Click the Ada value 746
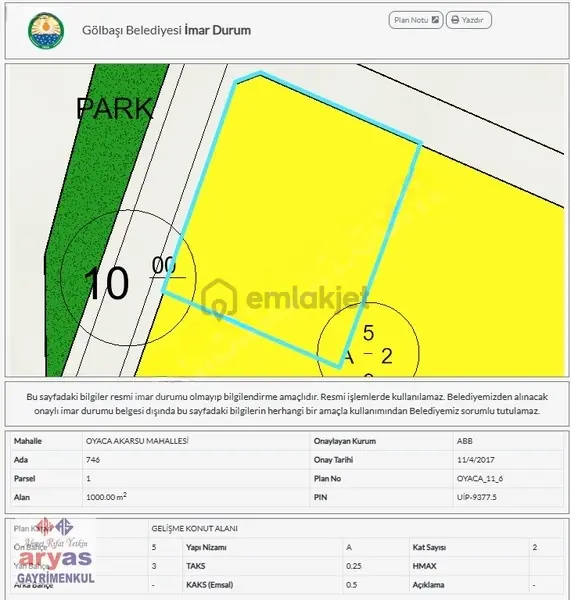 click(93, 460)
